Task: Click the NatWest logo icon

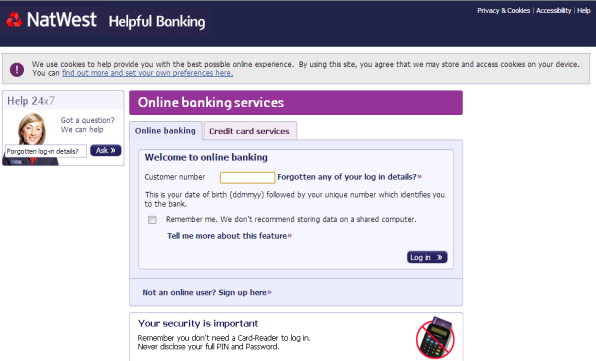Action: [14, 20]
